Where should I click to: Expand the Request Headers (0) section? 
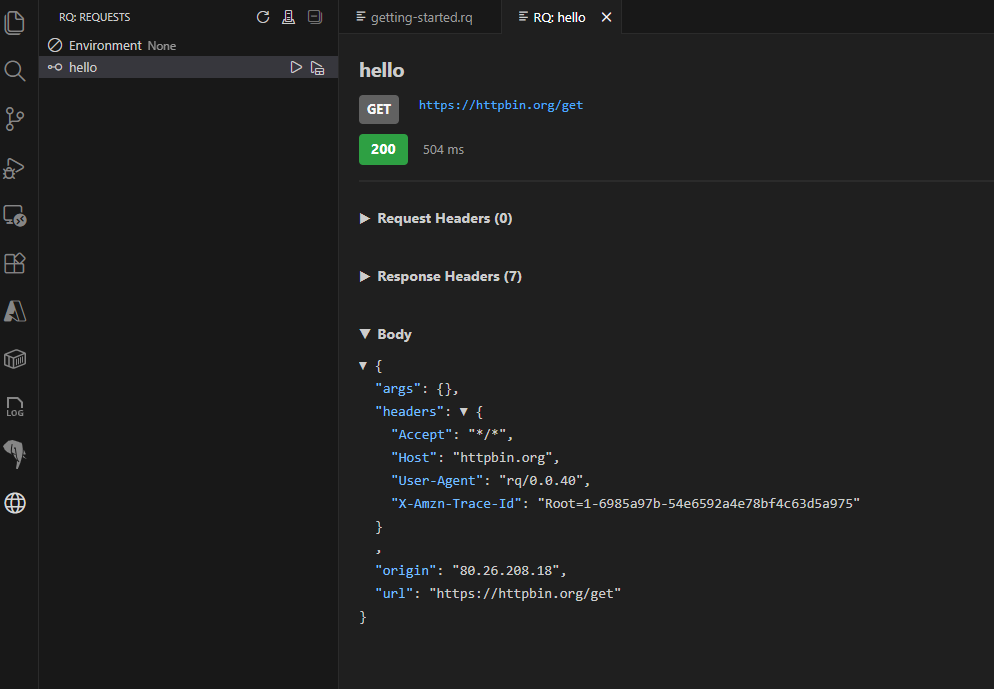click(x=436, y=218)
